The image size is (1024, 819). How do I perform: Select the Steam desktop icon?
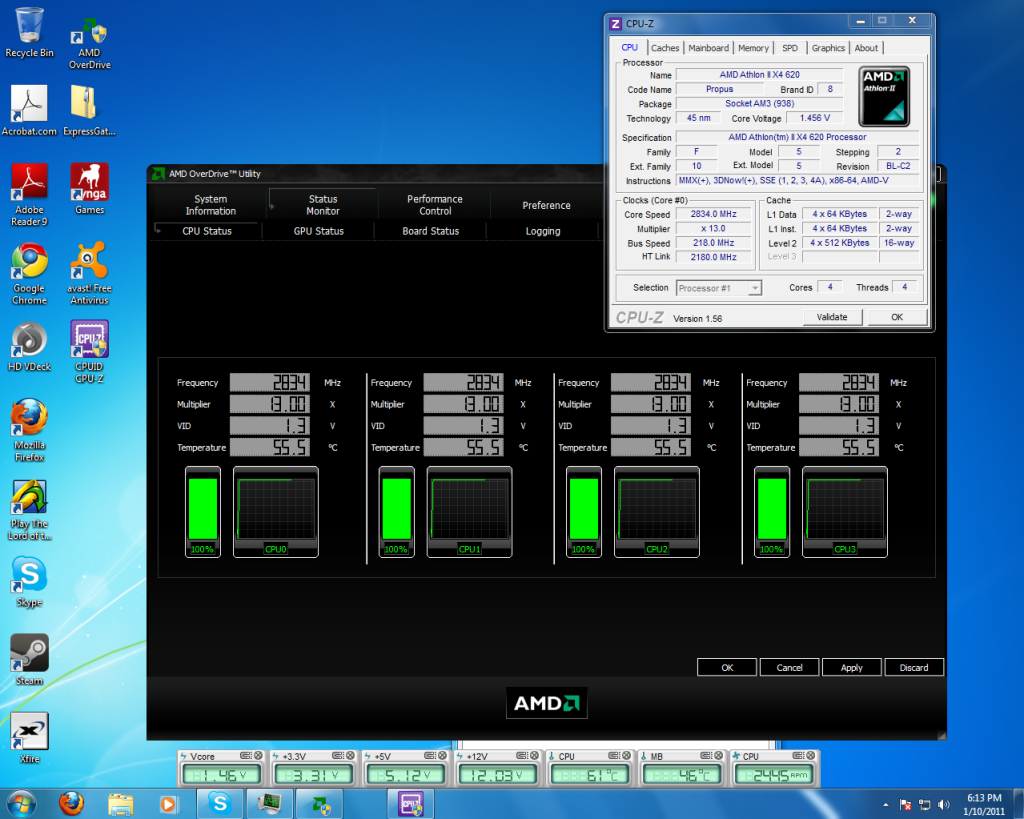[29, 660]
